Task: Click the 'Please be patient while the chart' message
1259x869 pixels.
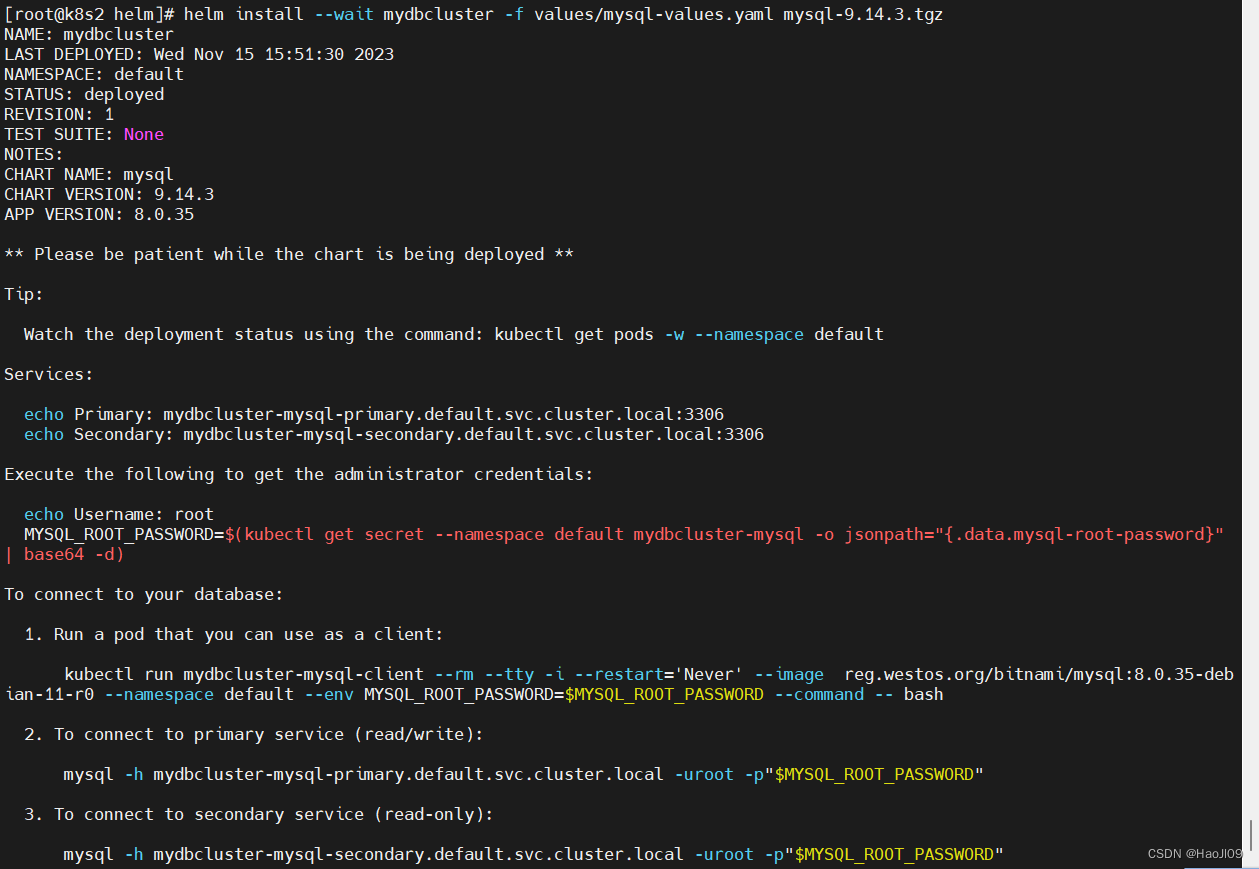Action: [x=289, y=254]
